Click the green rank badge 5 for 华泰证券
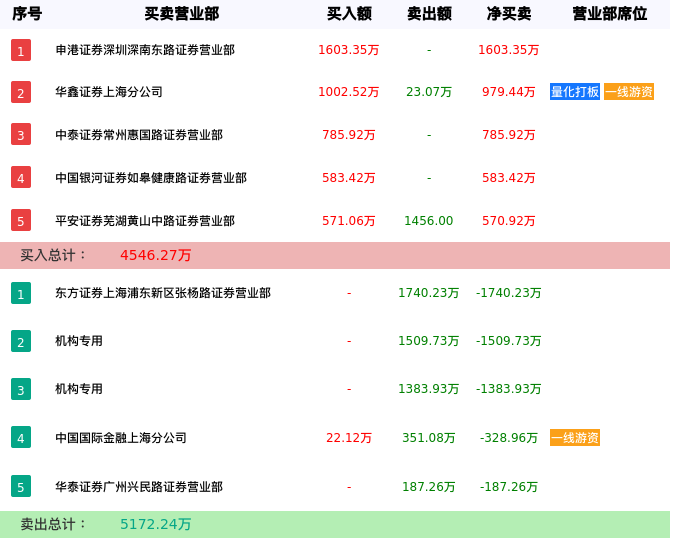Viewport: 676px width, 540px height. (x=21, y=486)
